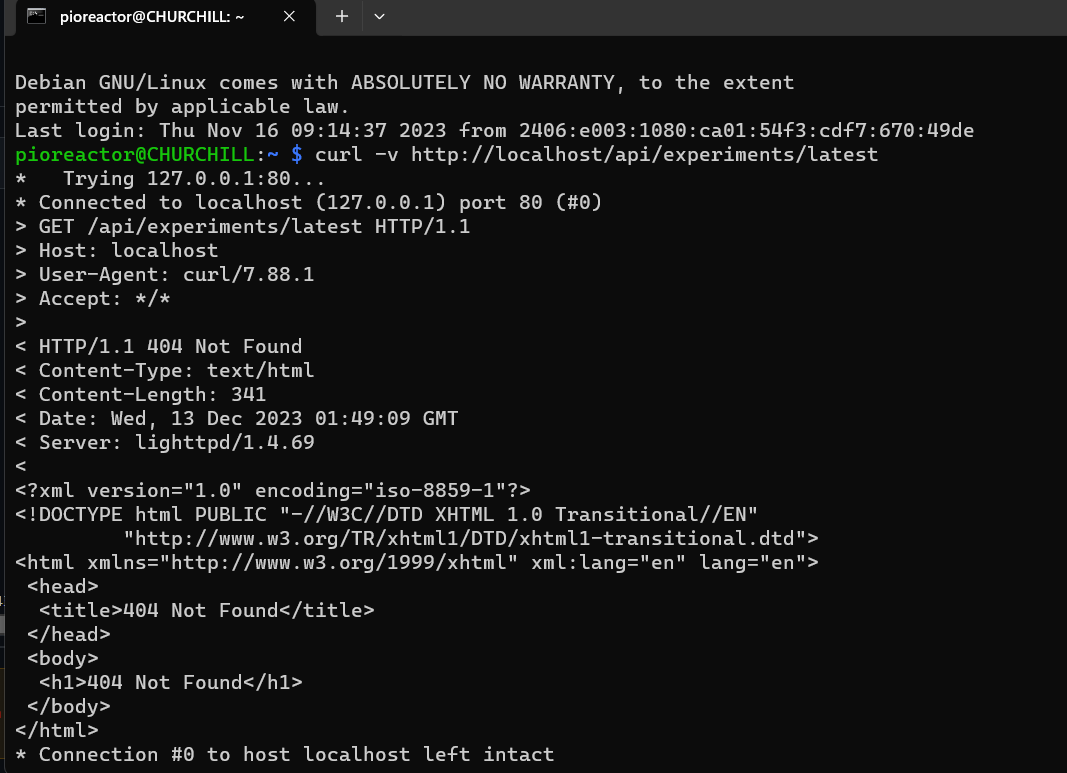Click the h1 404 Not Found line
This screenshot has height=773, width=1067.
[x=171, y=682]
